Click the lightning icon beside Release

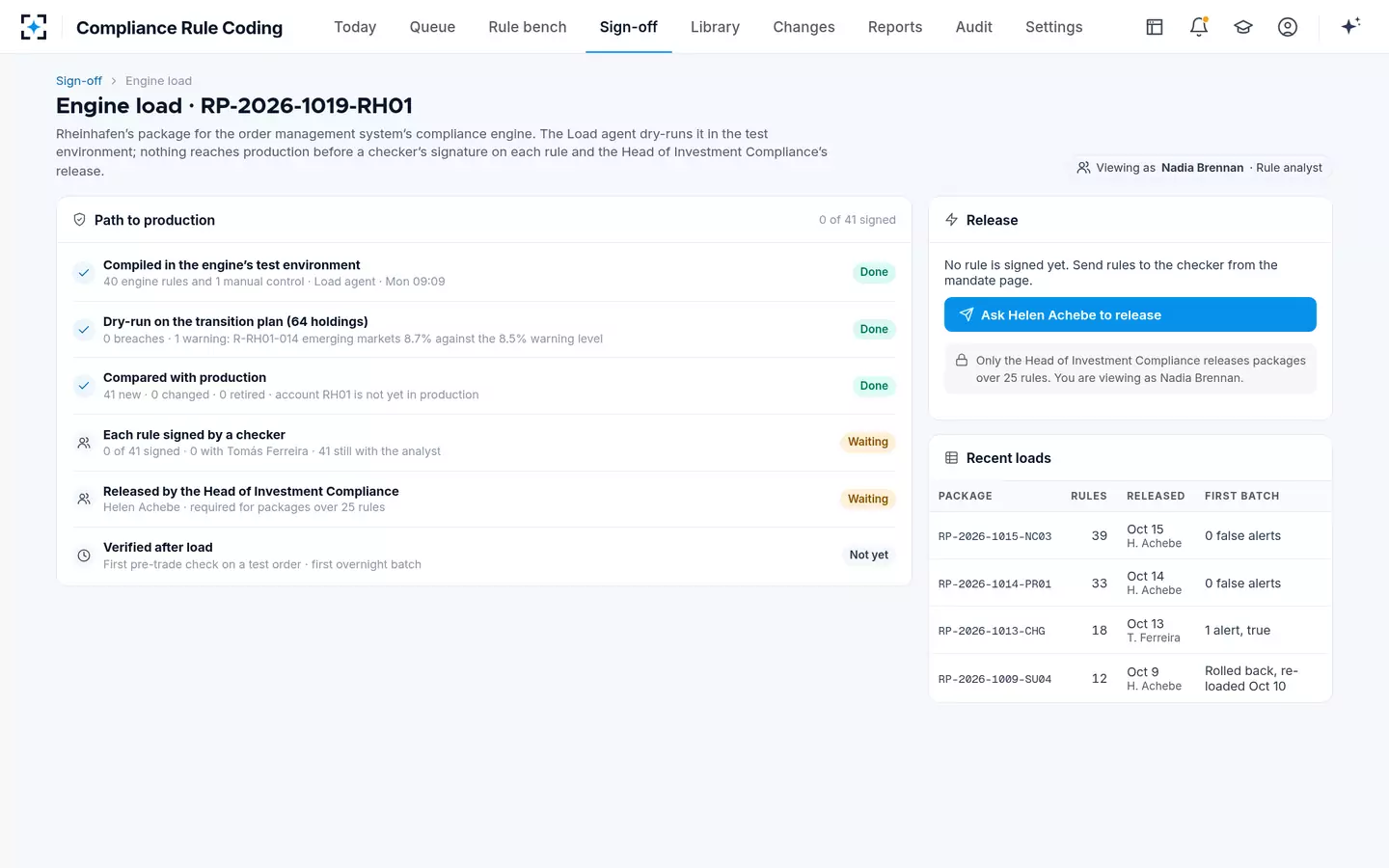point(952,220)
